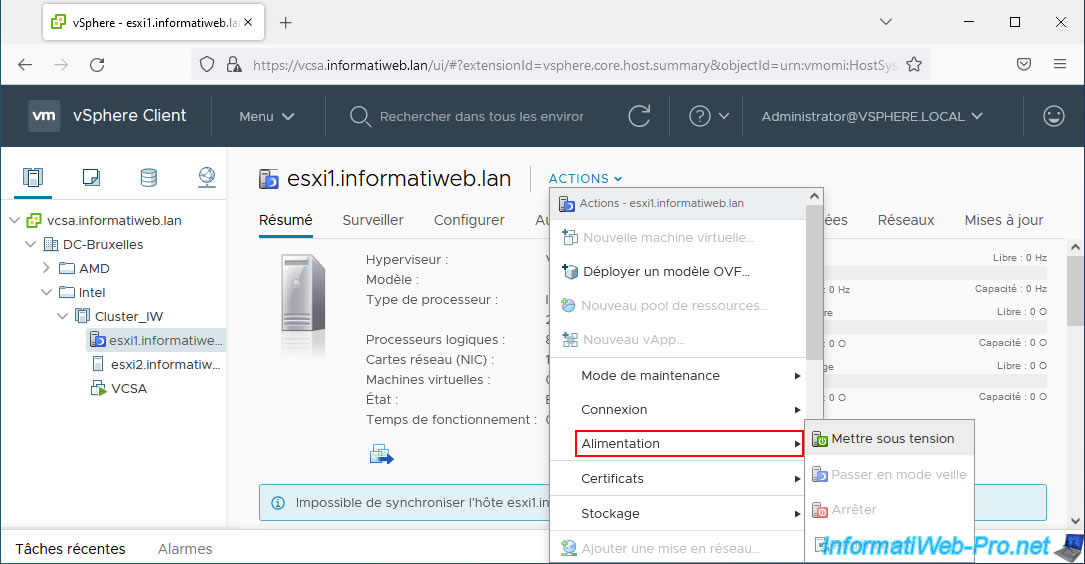
Task: Switch to the Mises à jour tab
Action: click(1004, 220)
